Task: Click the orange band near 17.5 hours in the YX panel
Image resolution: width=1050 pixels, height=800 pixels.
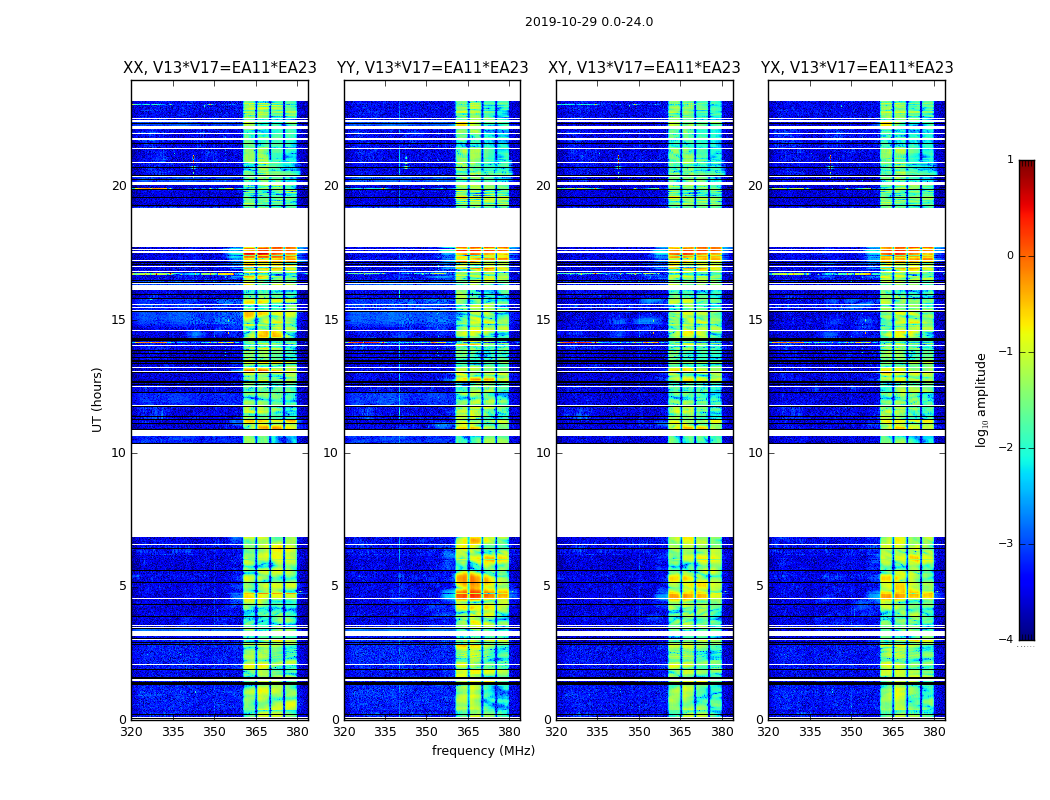Action: (907, 253)
